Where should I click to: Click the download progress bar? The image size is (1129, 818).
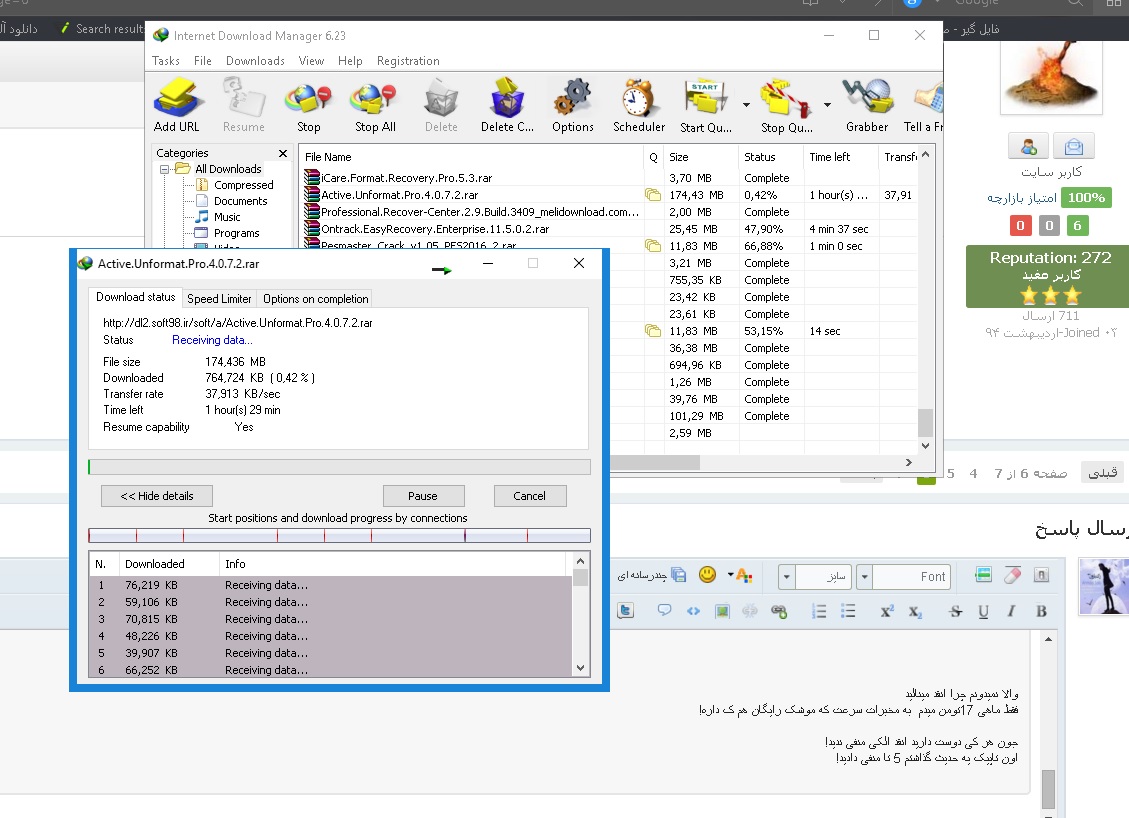(339, 467)
